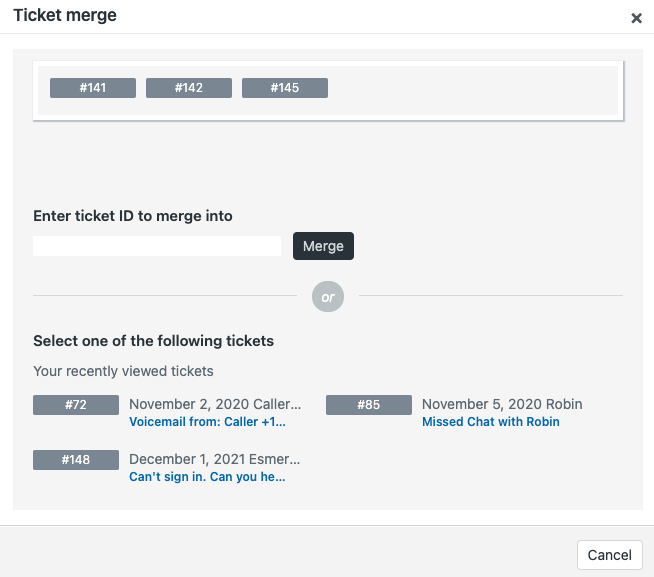Click 'November 5, 2020 Robin' entry text
654x577 pixels.
click(x=502, y=404)
